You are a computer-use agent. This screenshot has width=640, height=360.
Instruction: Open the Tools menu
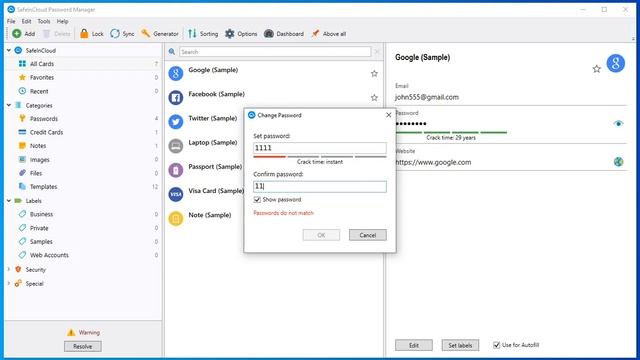(44, 21)
